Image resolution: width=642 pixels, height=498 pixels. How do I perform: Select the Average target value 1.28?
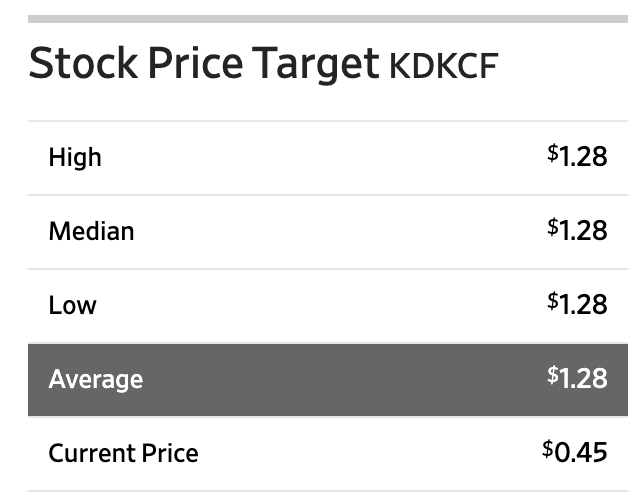584,378
